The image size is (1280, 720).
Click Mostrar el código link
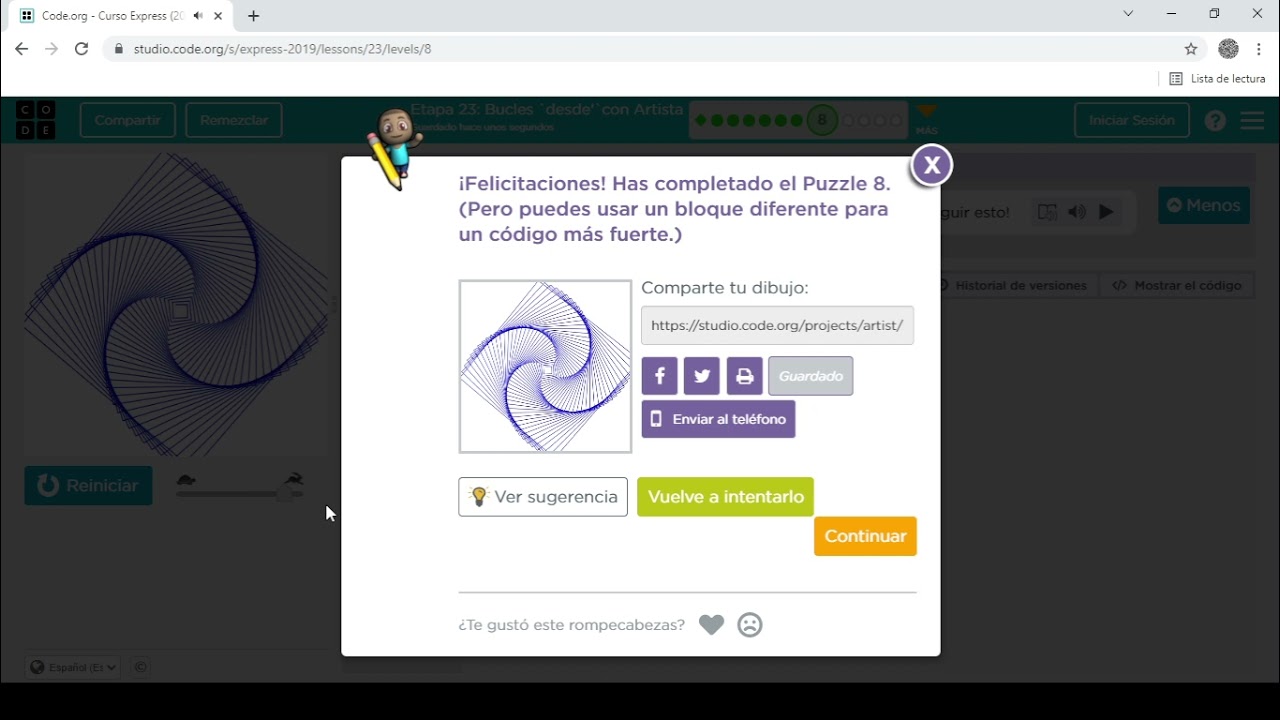coord(1177,285)
